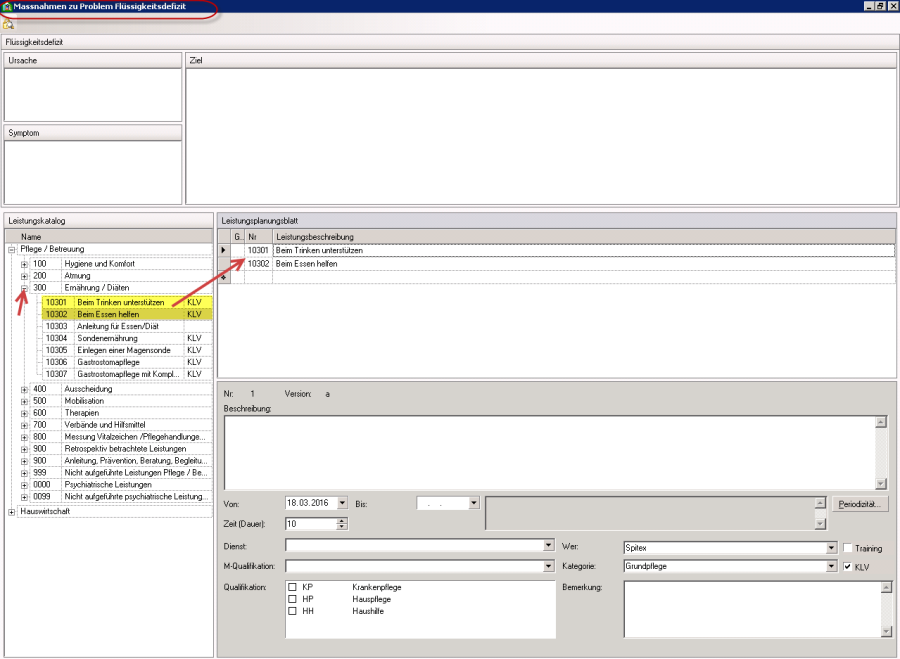Uncheck the KLV checkbox
Screen dimensions: 900x659
(848, 567)
